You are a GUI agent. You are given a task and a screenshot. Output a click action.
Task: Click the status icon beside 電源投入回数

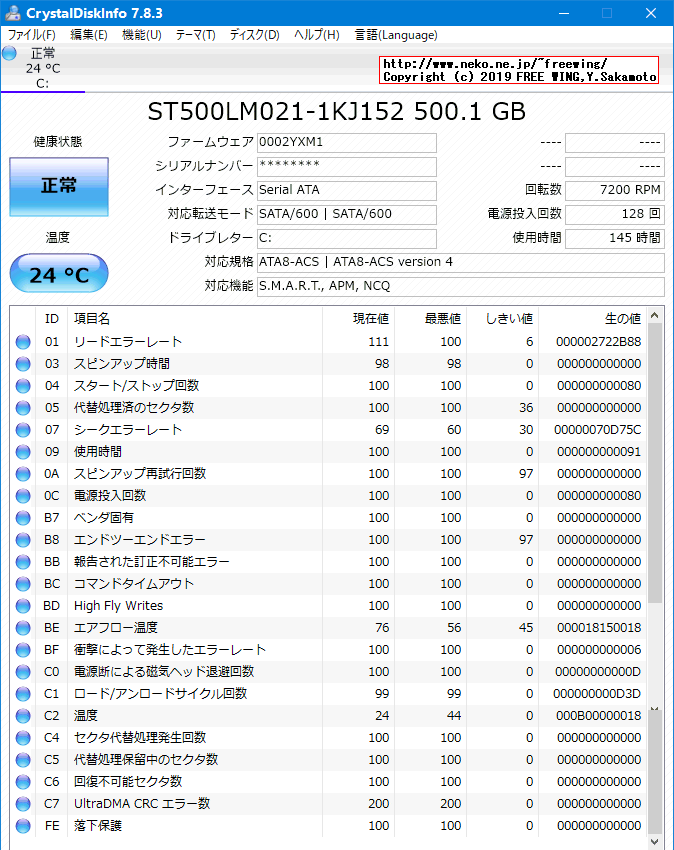24,495
